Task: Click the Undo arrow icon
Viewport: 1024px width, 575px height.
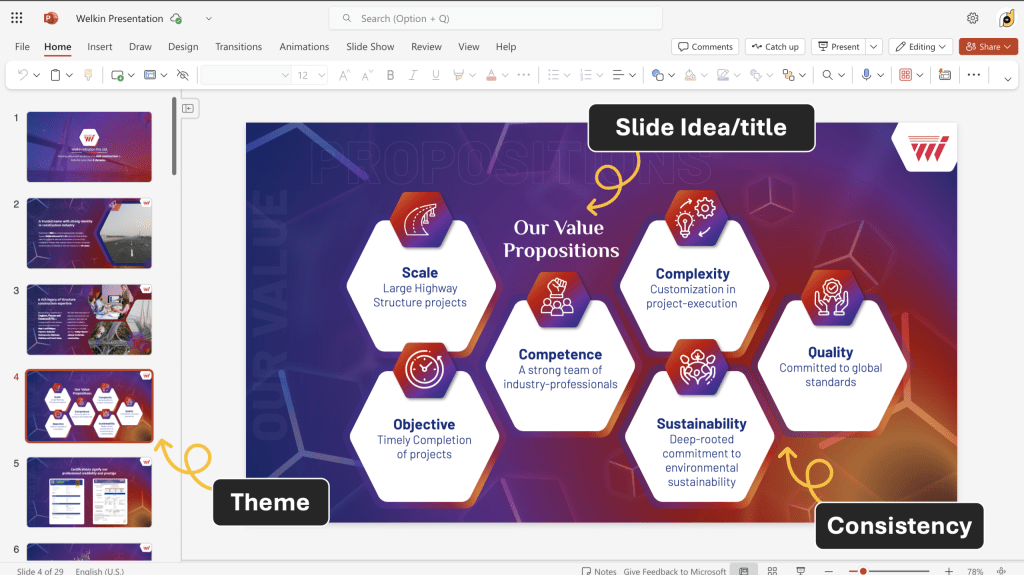Action: (x=23, y=75)
